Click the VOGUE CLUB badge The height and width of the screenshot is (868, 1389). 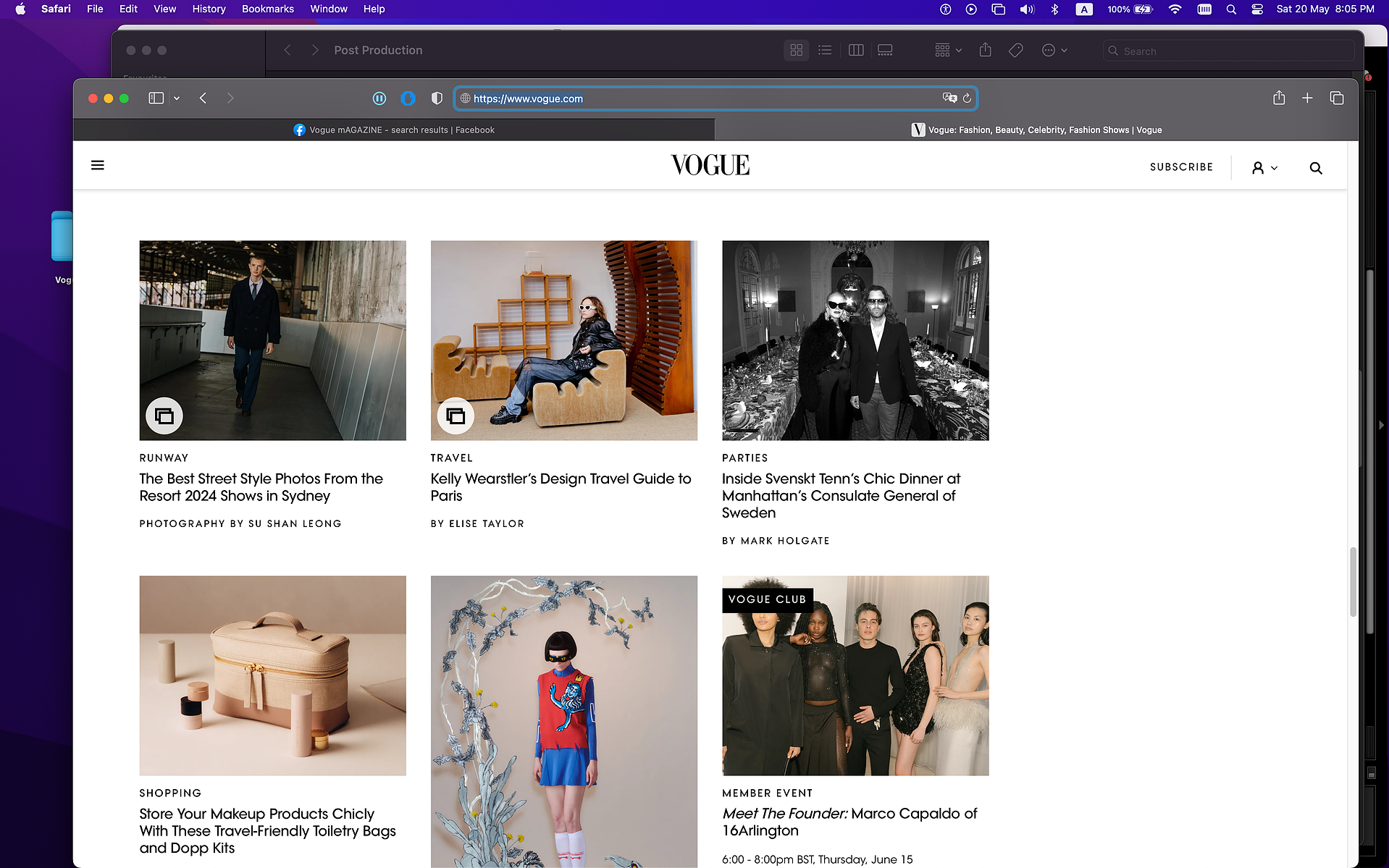[x=767, y=599]
